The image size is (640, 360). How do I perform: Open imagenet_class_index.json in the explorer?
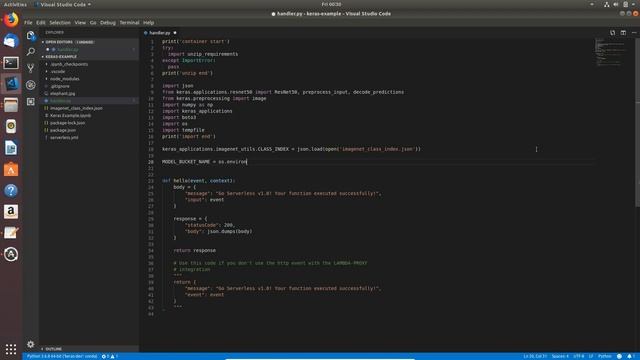pos(76,108)
